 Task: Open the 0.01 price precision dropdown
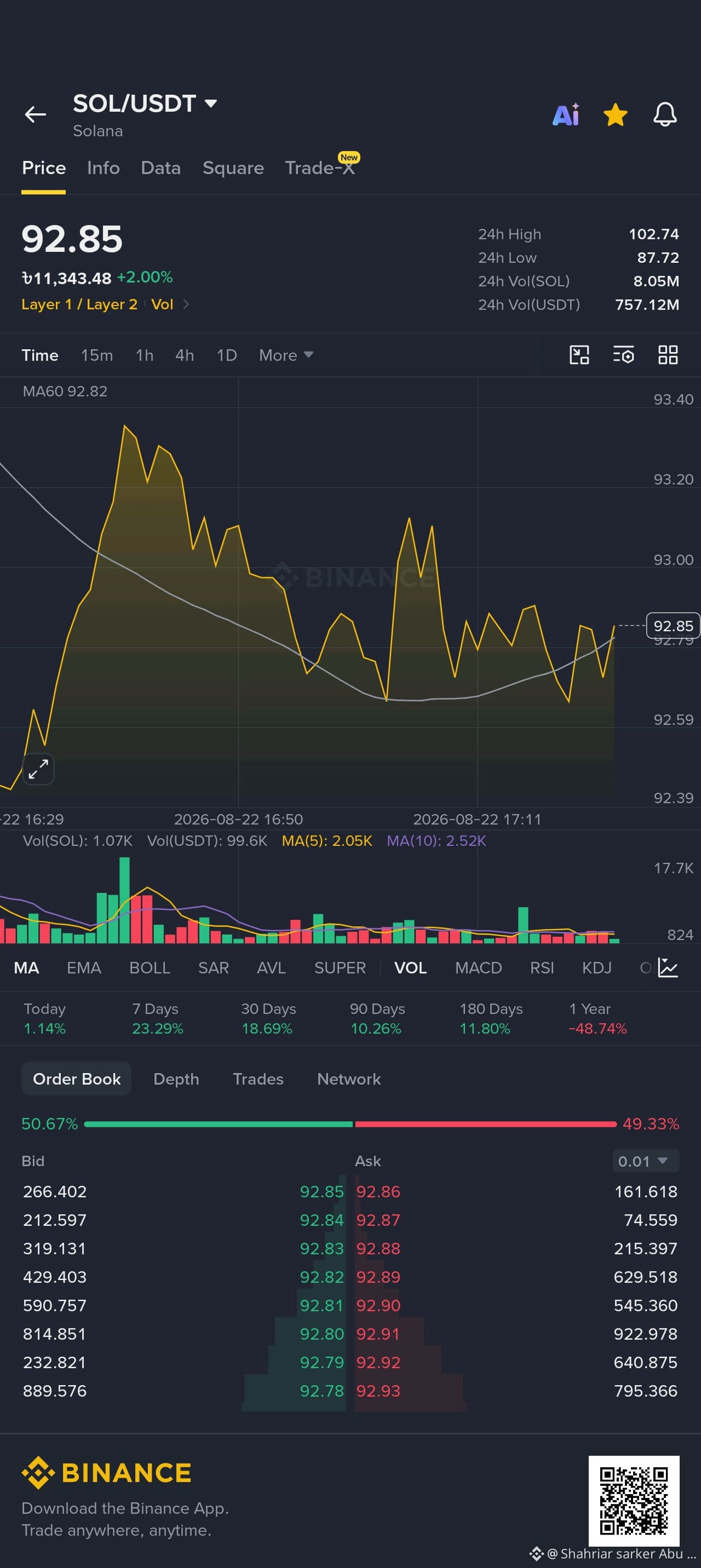tap(646, 1161)
